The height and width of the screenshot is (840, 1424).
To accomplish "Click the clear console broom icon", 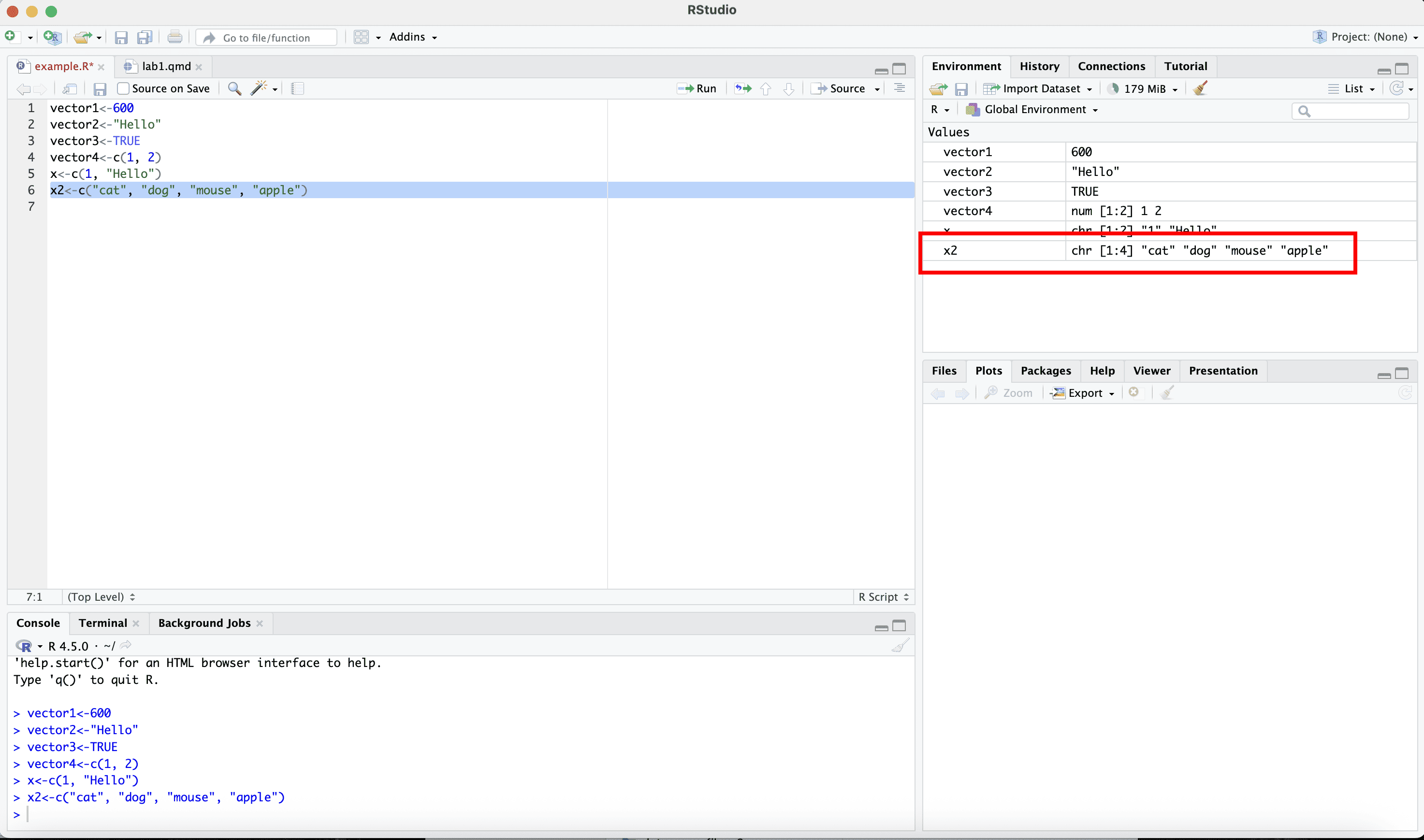I will [900, 645].
